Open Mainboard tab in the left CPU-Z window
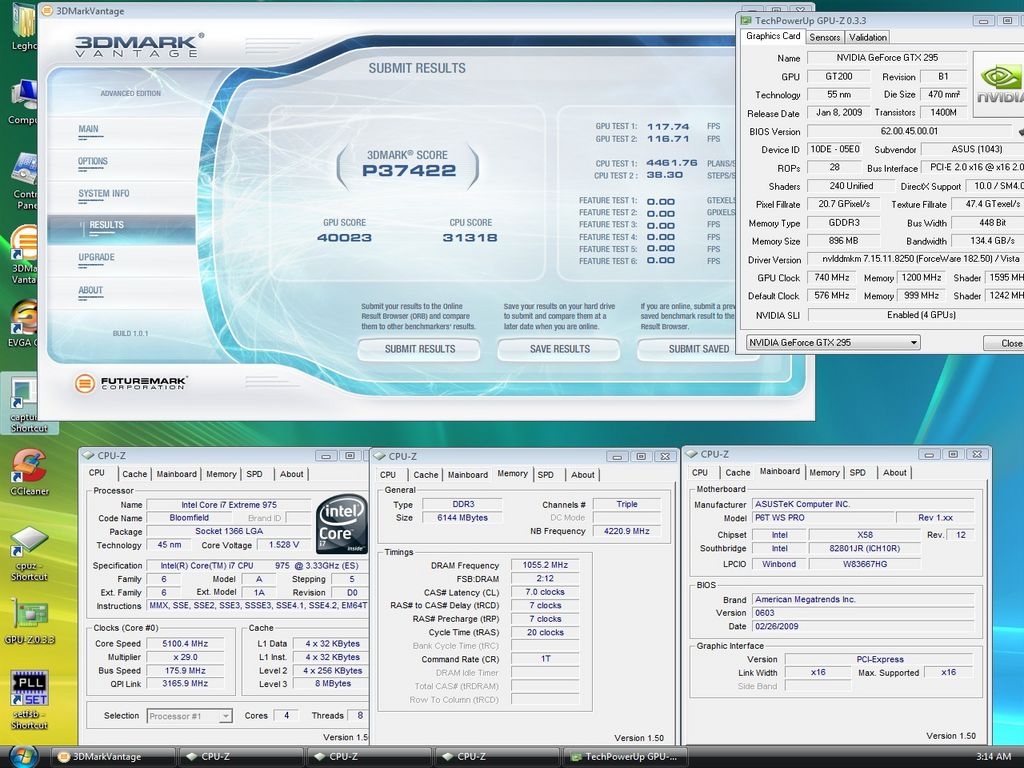1024x768 pixels. [176, 474]
